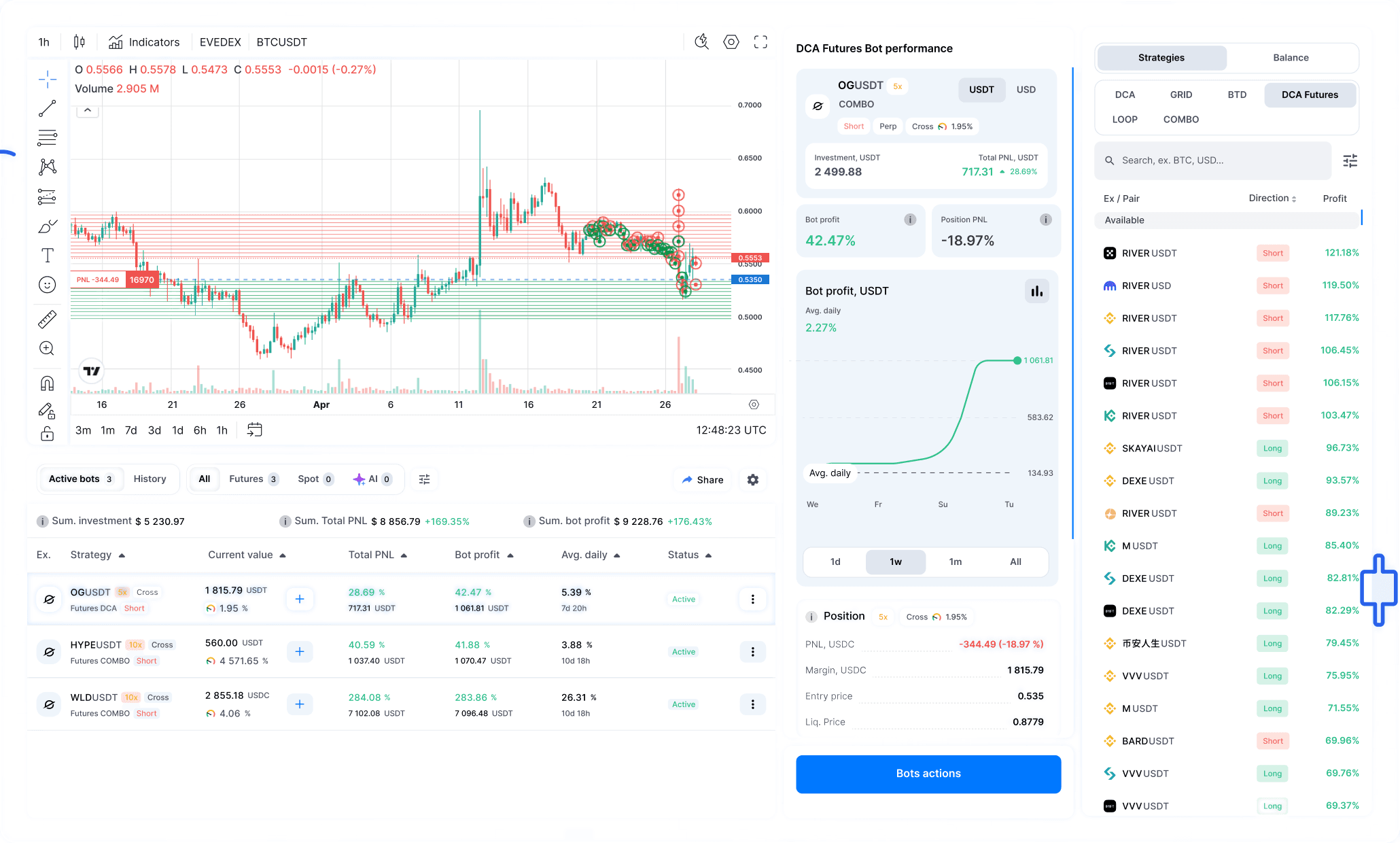Filter bots by Futures
Screen dimensions: 1400x843
(x=253, y=479)
